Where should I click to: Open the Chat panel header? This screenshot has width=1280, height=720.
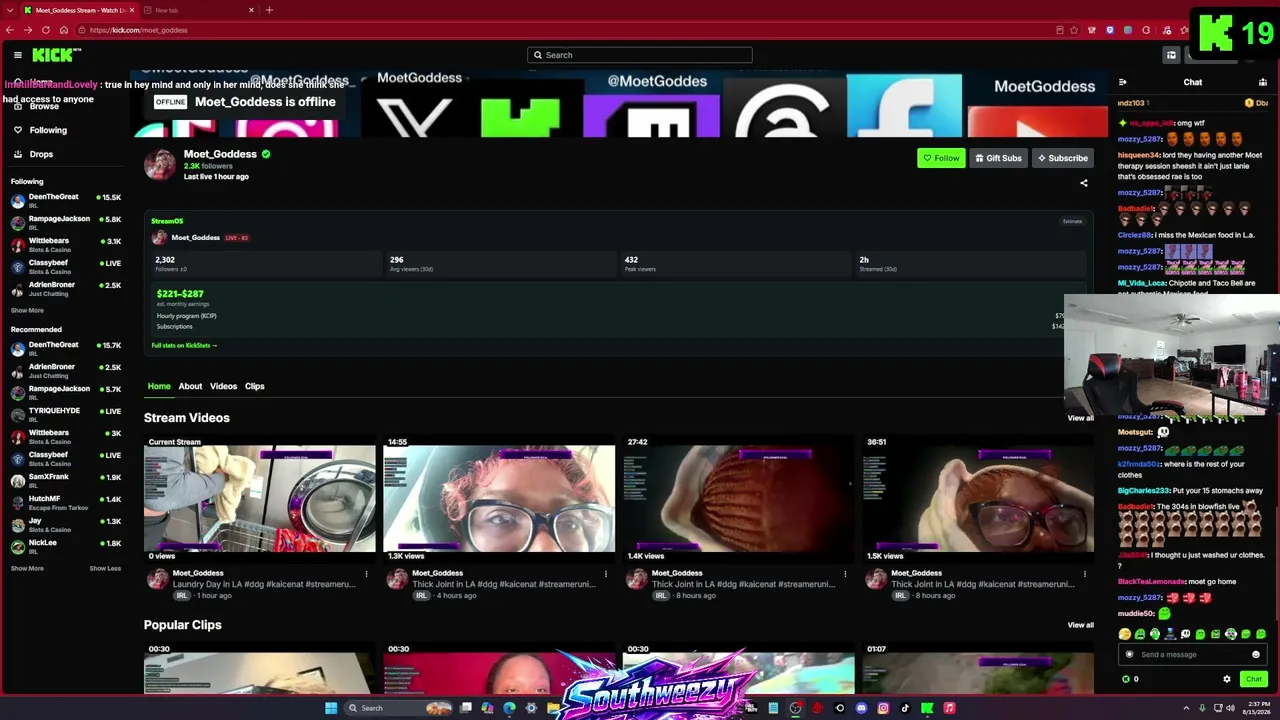click(x=1193, y=82)
